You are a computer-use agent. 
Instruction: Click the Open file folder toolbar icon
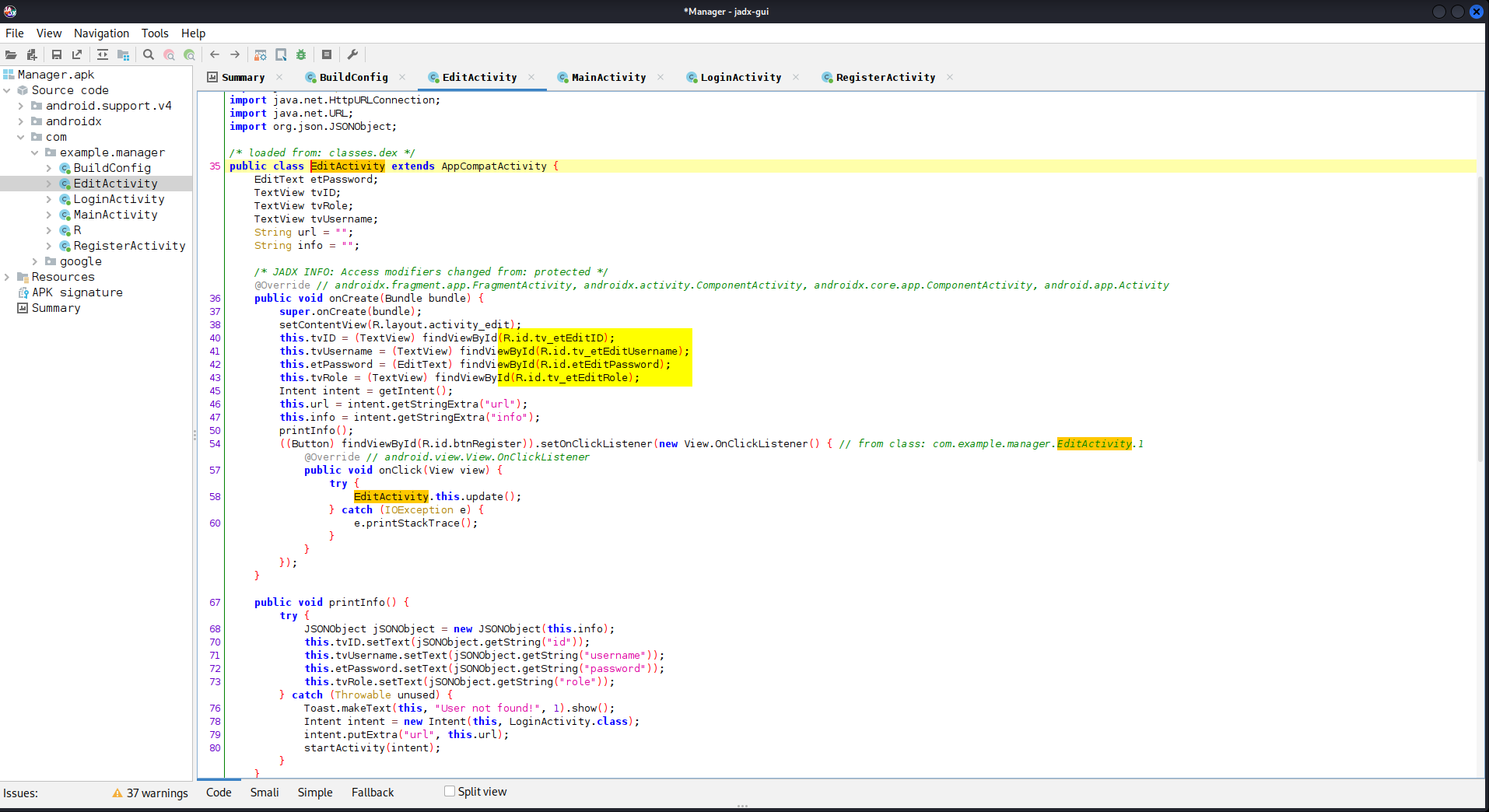point(11,54)
